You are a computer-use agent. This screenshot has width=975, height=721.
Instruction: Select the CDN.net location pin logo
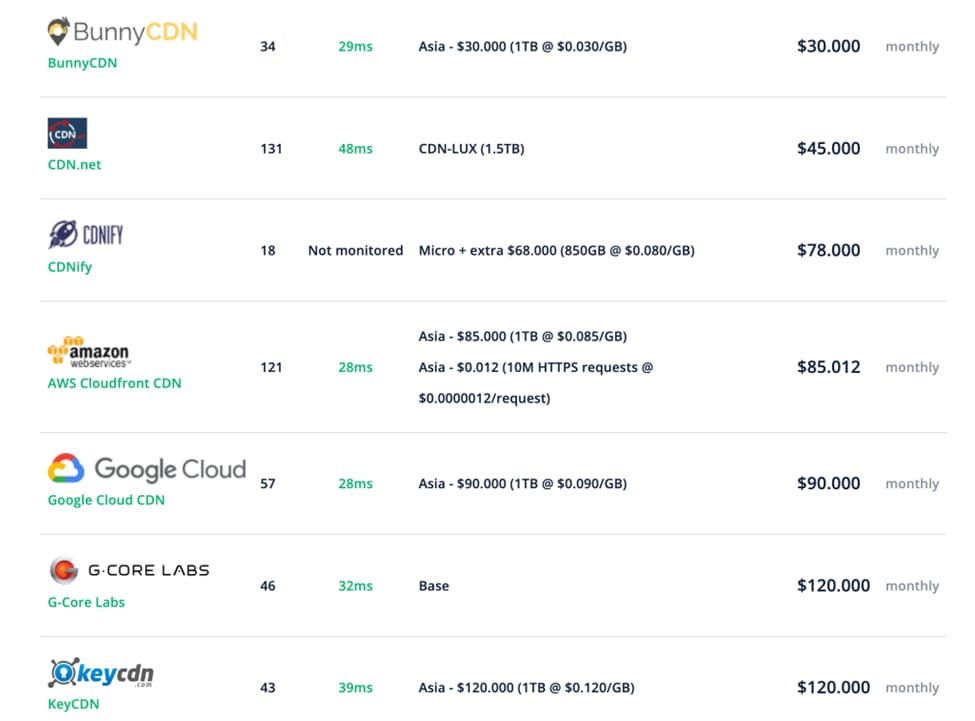tap(67, 132)
